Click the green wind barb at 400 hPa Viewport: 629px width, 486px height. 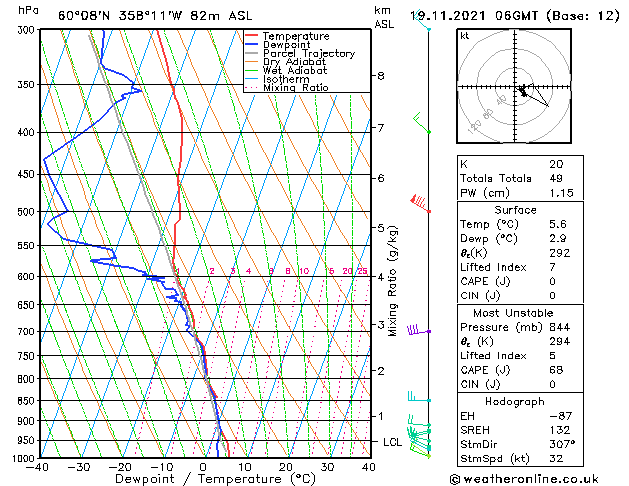tap(422, 124)
